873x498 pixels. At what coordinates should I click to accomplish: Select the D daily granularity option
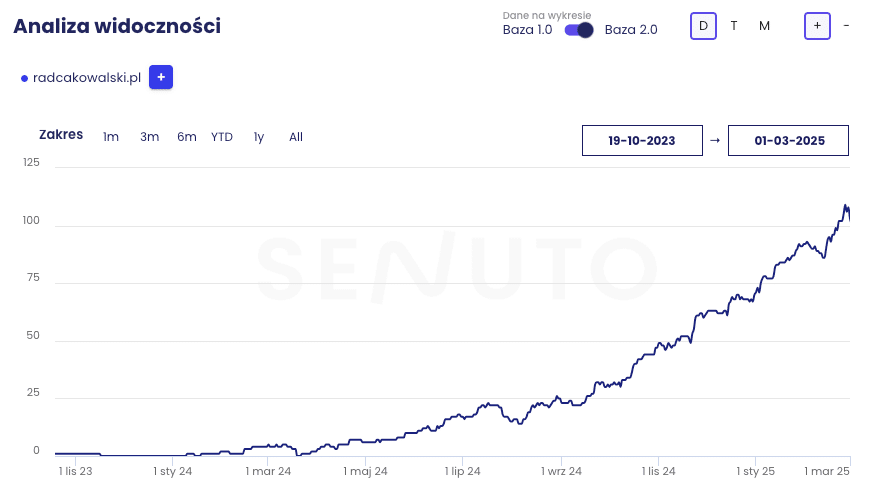tap(703, 26)
